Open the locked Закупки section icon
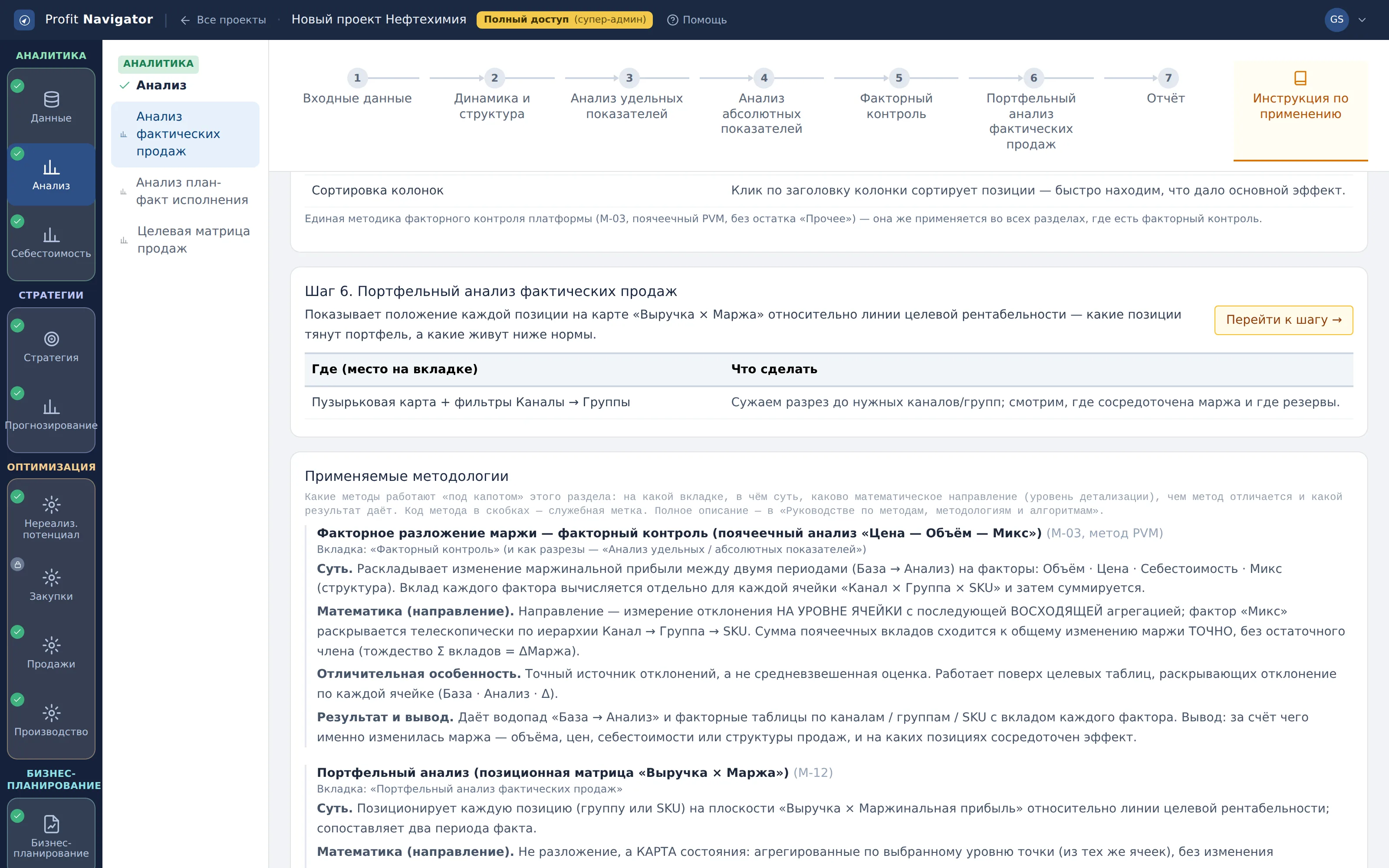 tap(51, 578)
